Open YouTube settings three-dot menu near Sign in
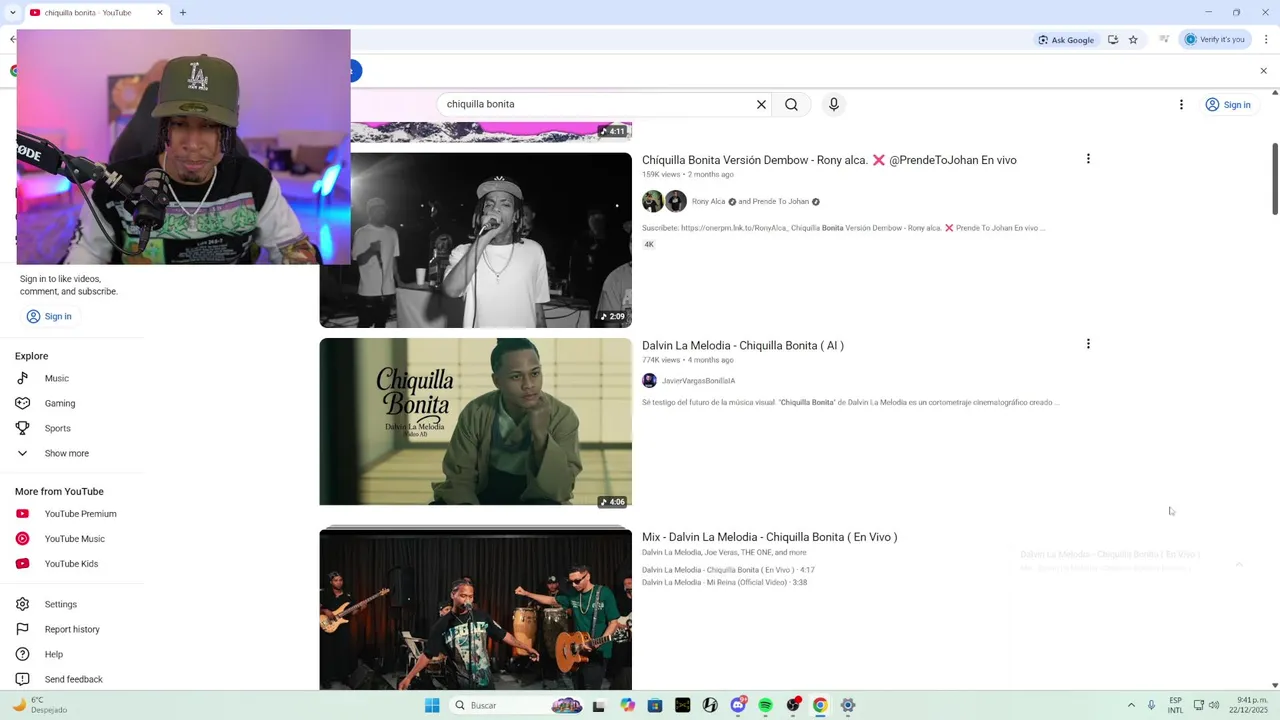 click(x=1181, y=104)
